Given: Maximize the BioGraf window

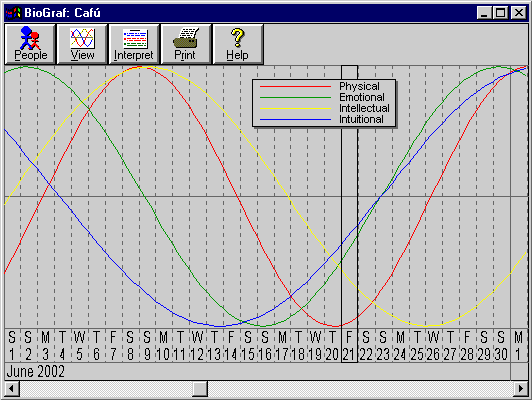Looking at the screenshot, I should 500,13.
